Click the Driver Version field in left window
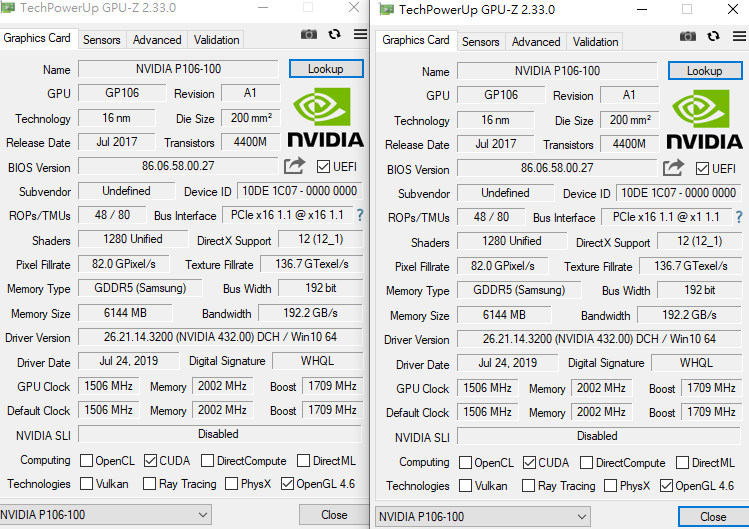The height and width of the screenshot is (529, 749). (x=220, y=337)
